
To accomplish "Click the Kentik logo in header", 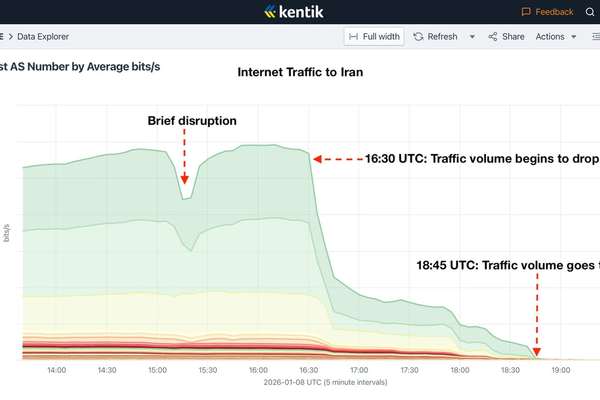I will (293, 12).
